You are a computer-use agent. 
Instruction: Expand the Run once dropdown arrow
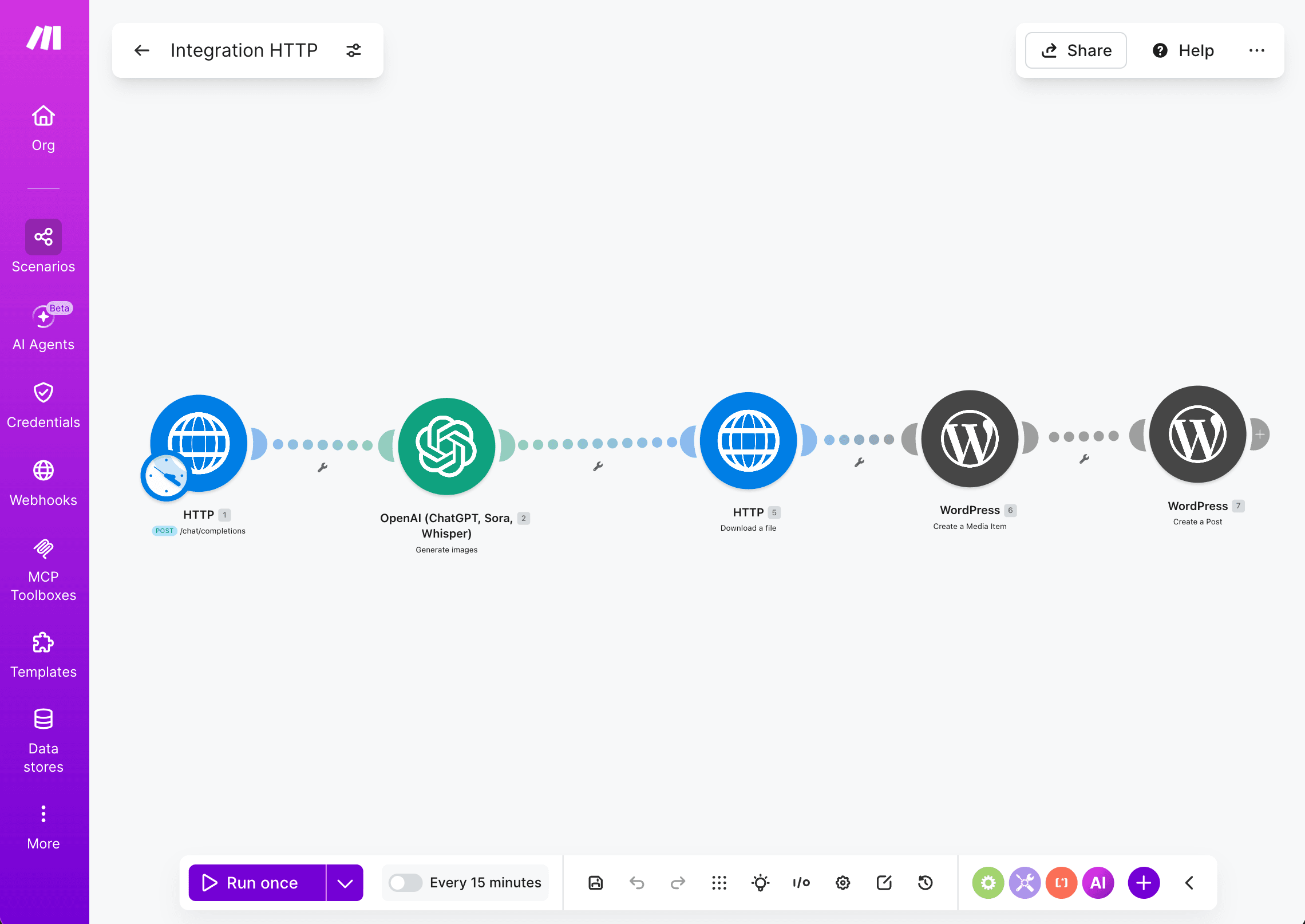coord(345,883)
